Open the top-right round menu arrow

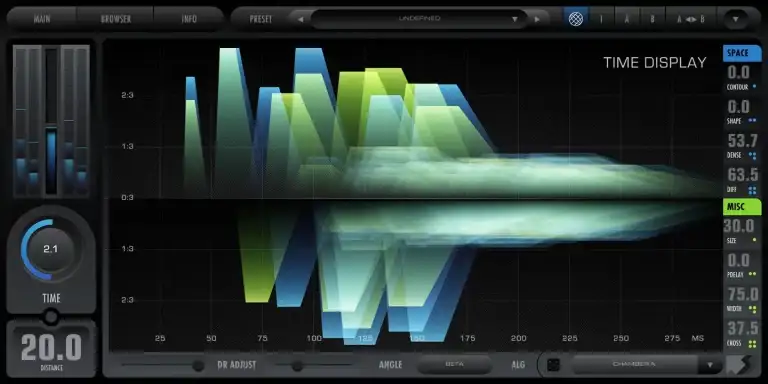[x=736, y=19]
